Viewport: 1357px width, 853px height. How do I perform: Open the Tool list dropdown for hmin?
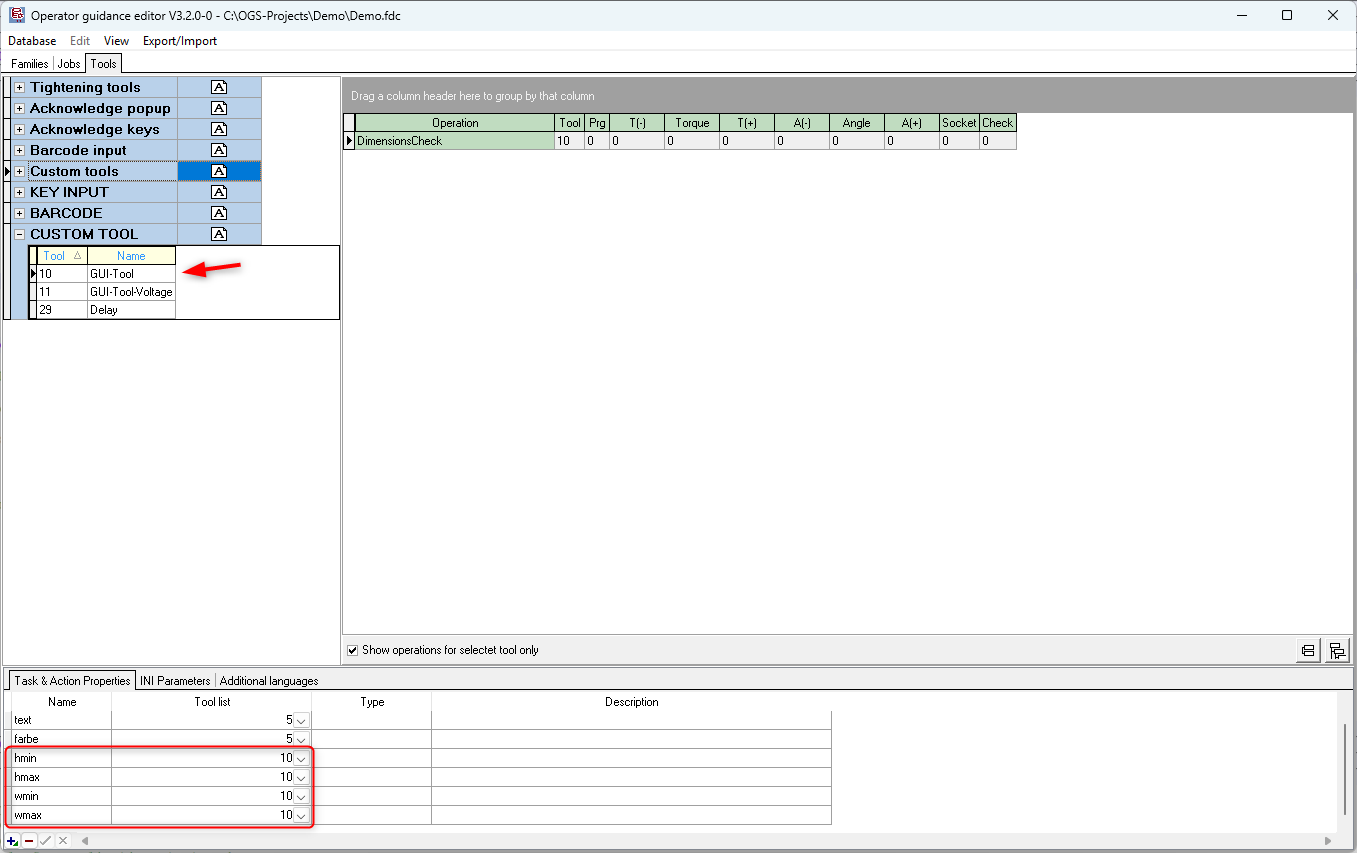301,759
